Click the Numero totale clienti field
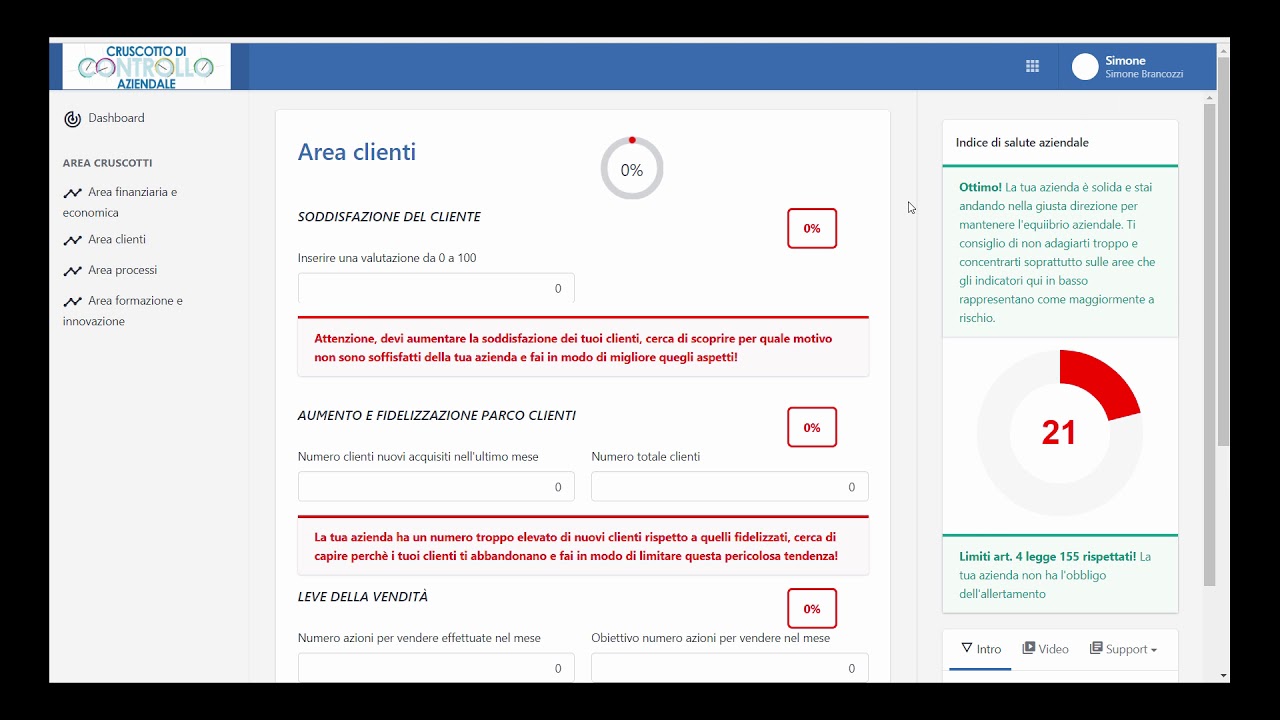 [729, 487]
